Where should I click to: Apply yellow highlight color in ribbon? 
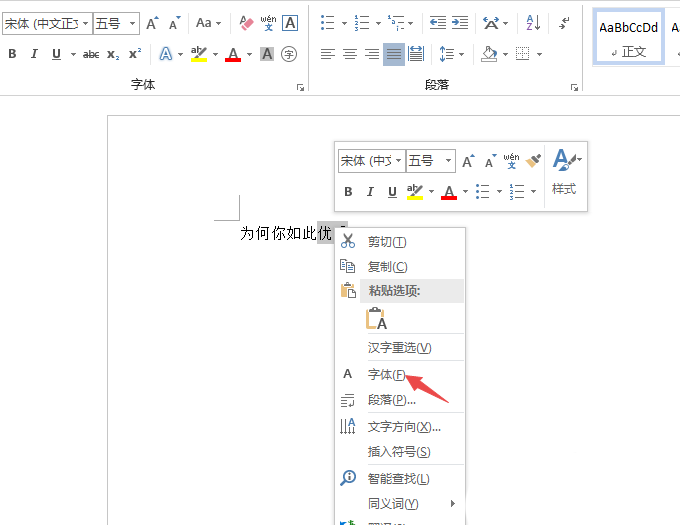click(x=199, y=54)
